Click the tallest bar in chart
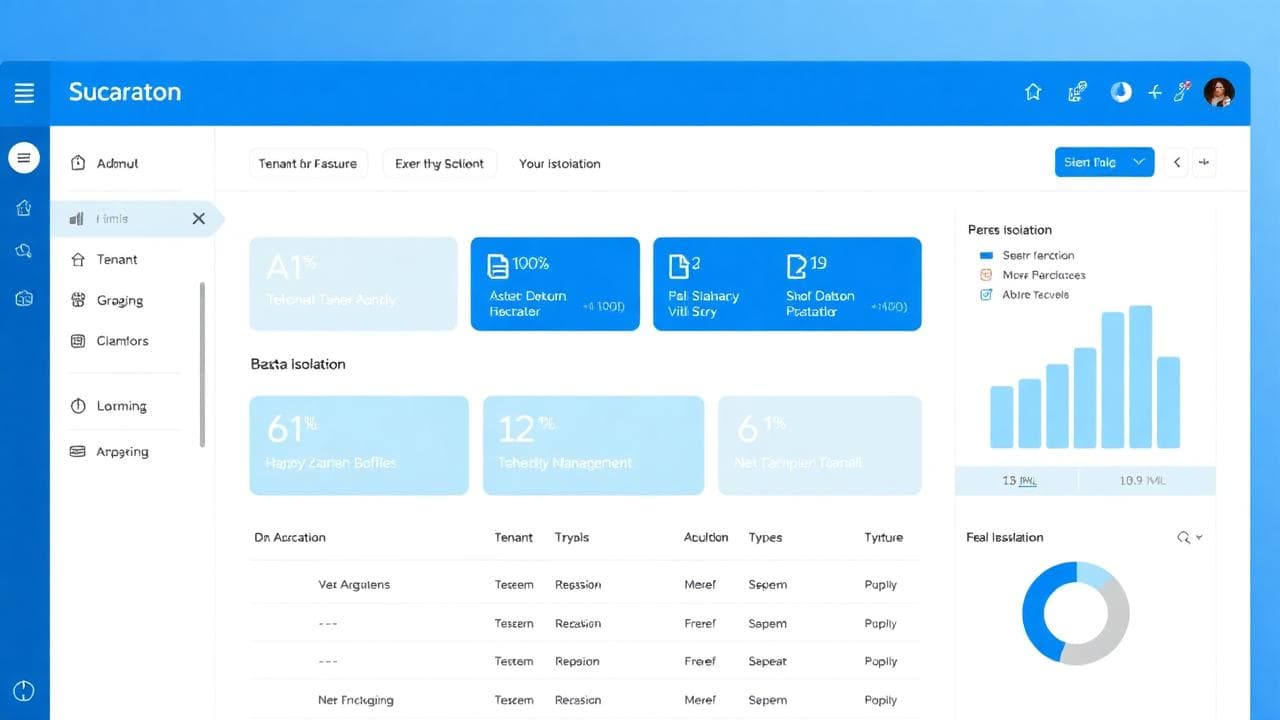 point(1140,377)
